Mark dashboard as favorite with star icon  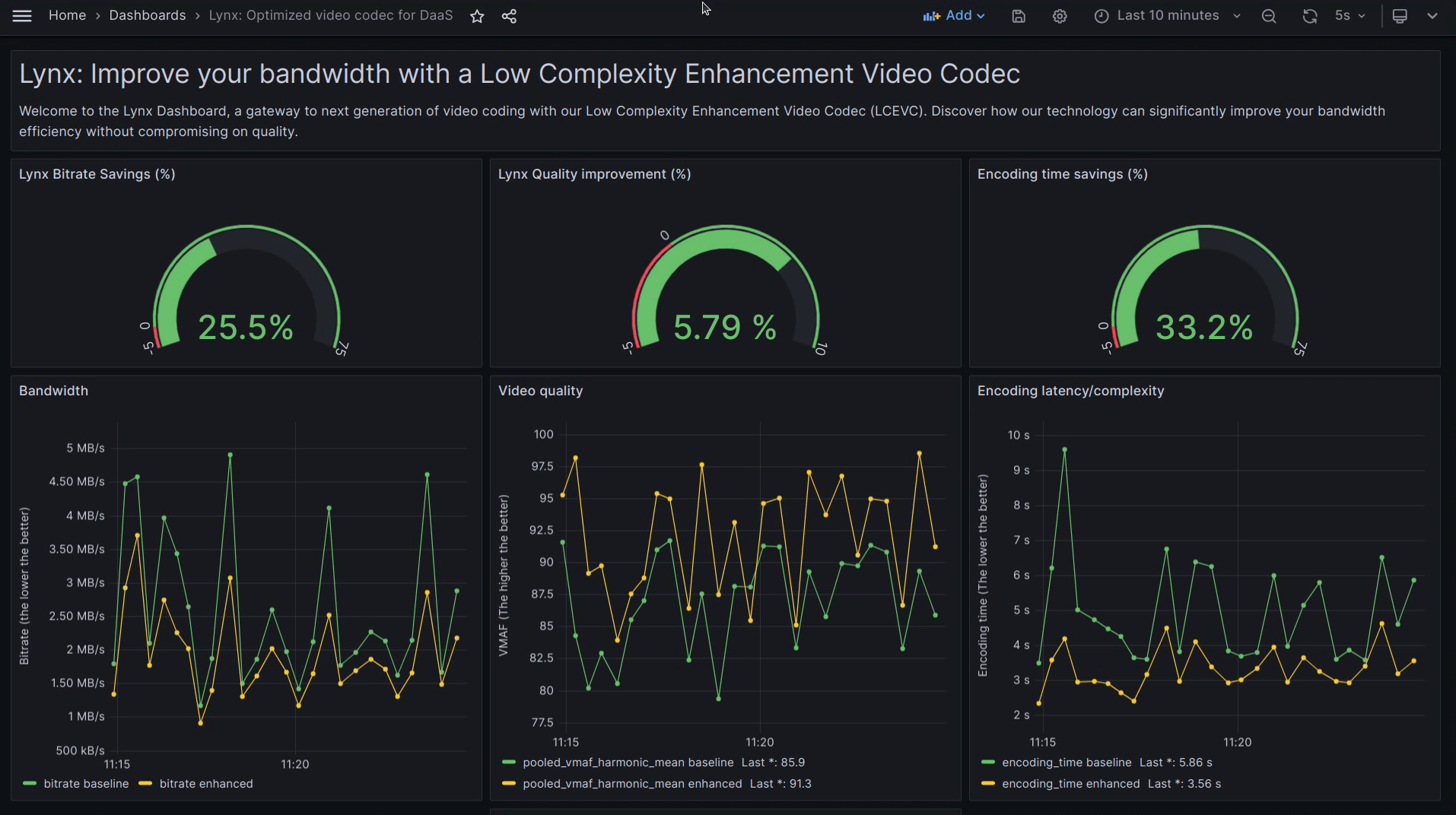pos(477,16)
